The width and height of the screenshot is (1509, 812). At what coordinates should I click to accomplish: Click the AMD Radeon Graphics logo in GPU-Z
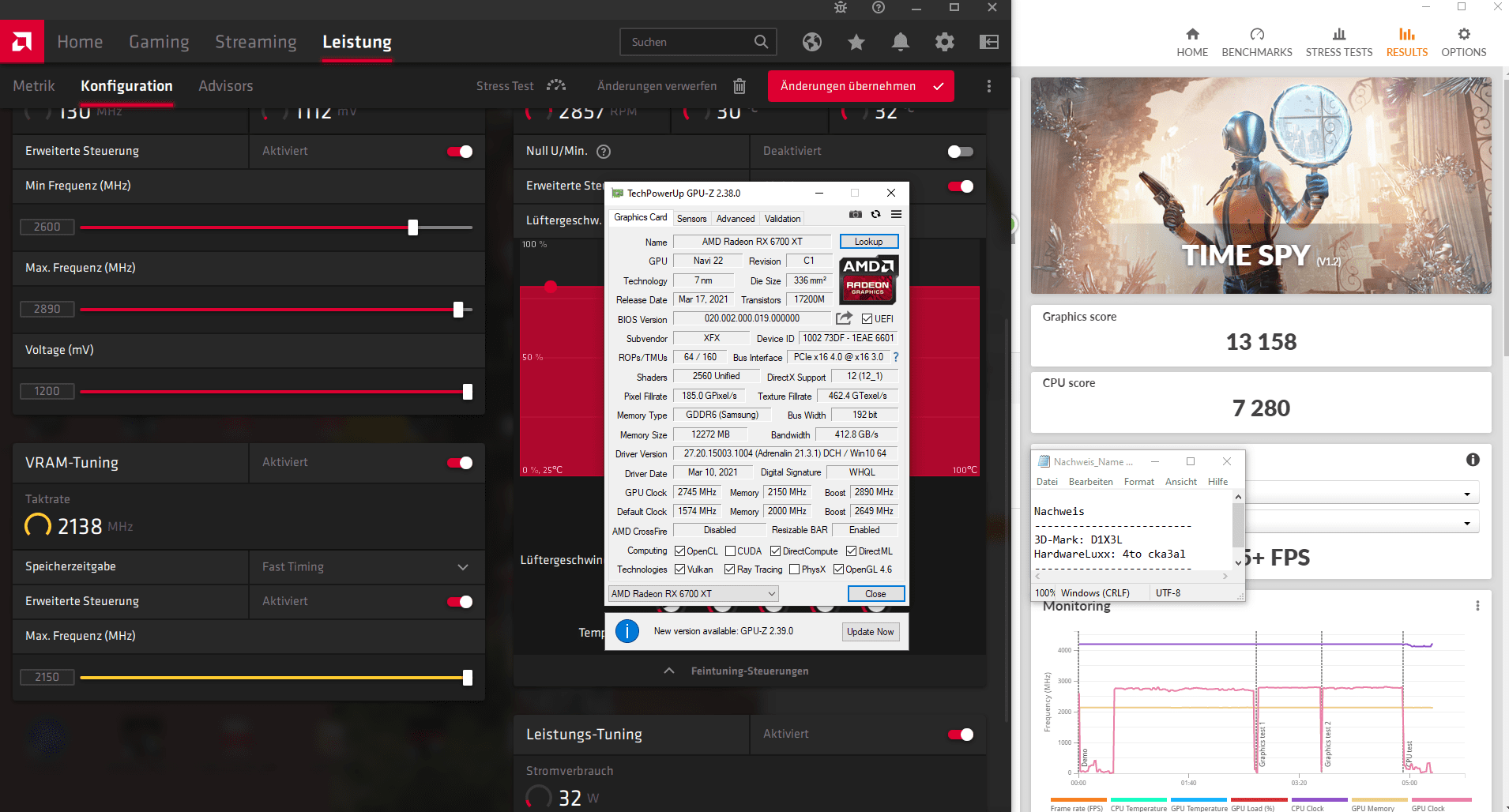(868, 280)
